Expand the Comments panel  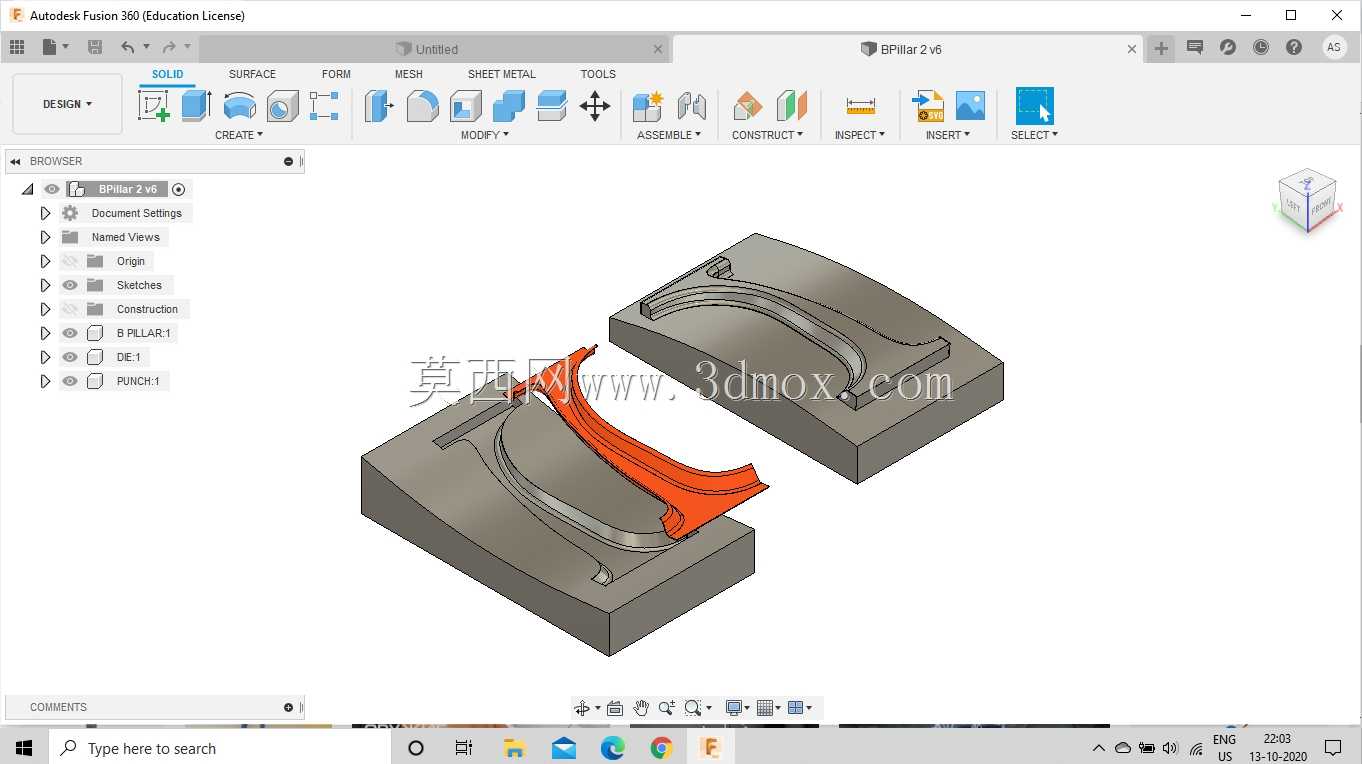pyautogui.click(x=288, y=707)
